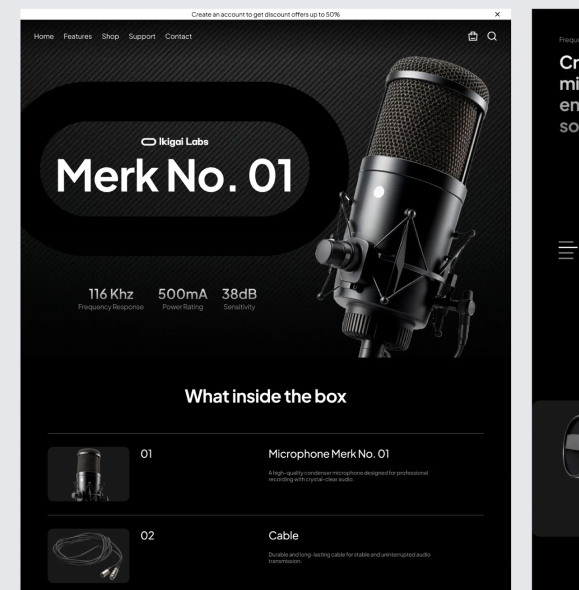Click the Ikigai Labs logo
579x590 pixels.
tap(175, 142)
